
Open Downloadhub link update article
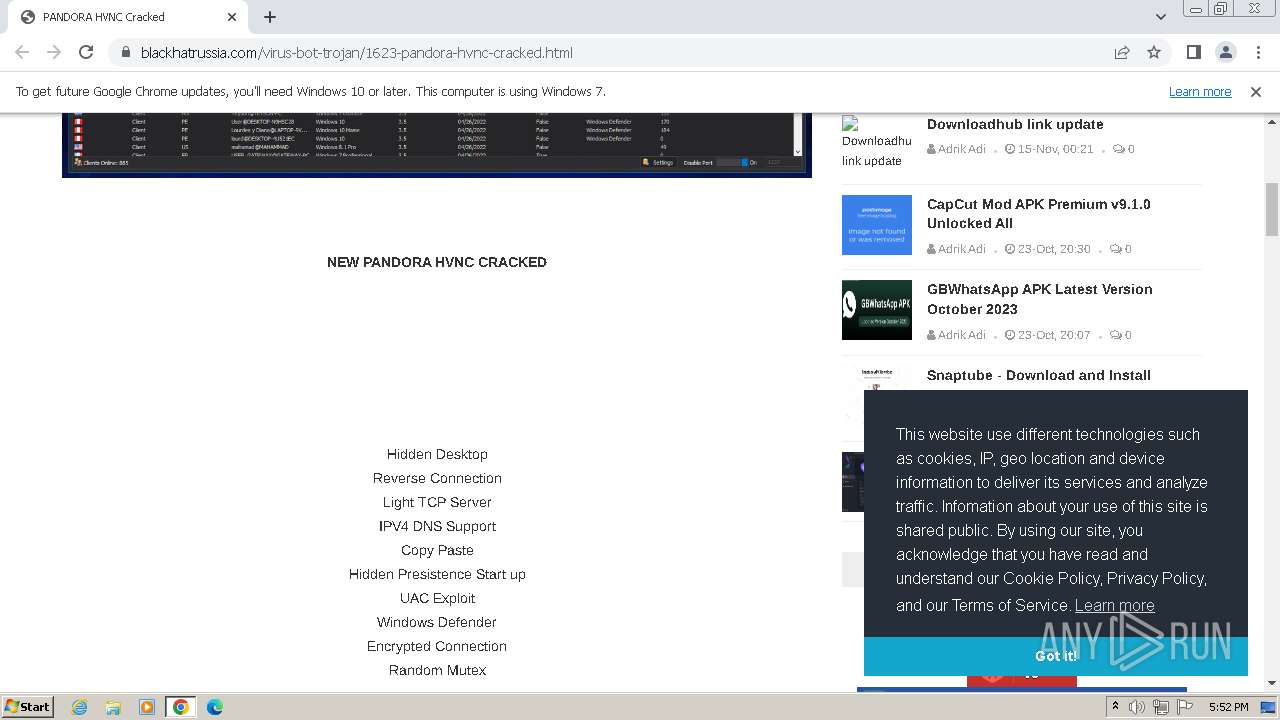[1015, 124]
